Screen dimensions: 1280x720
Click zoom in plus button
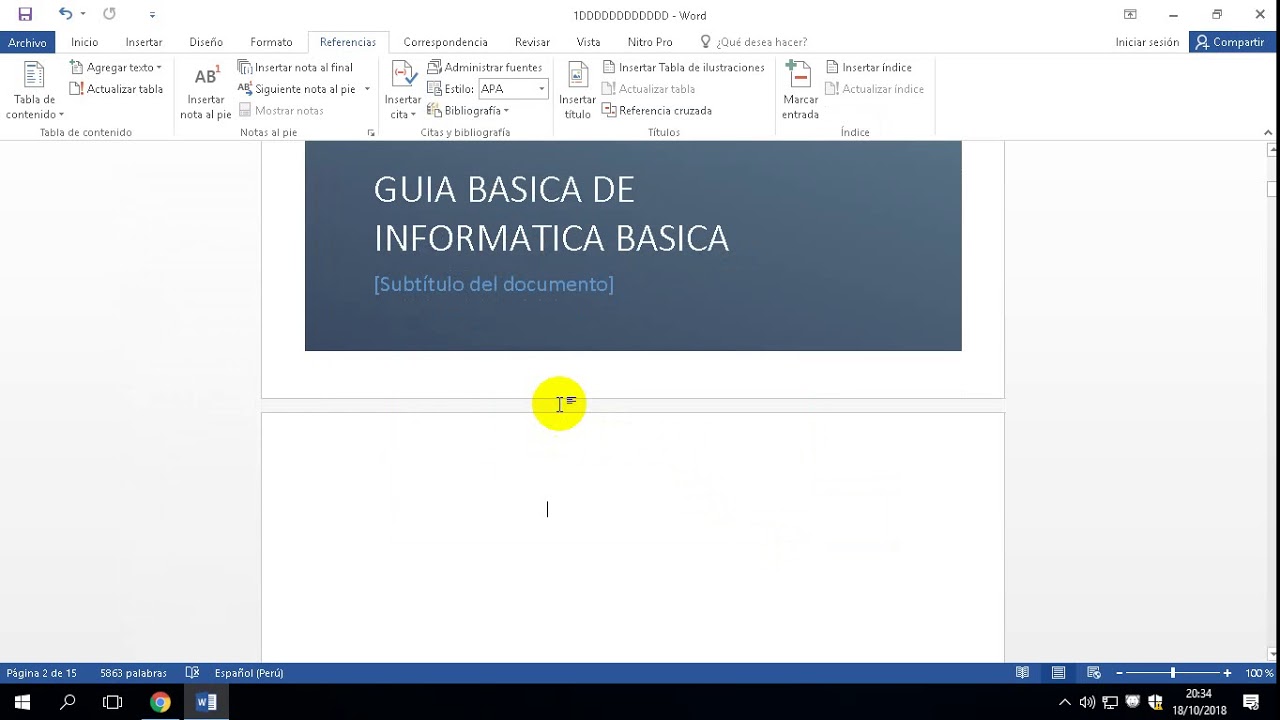tap(1227, 673)
